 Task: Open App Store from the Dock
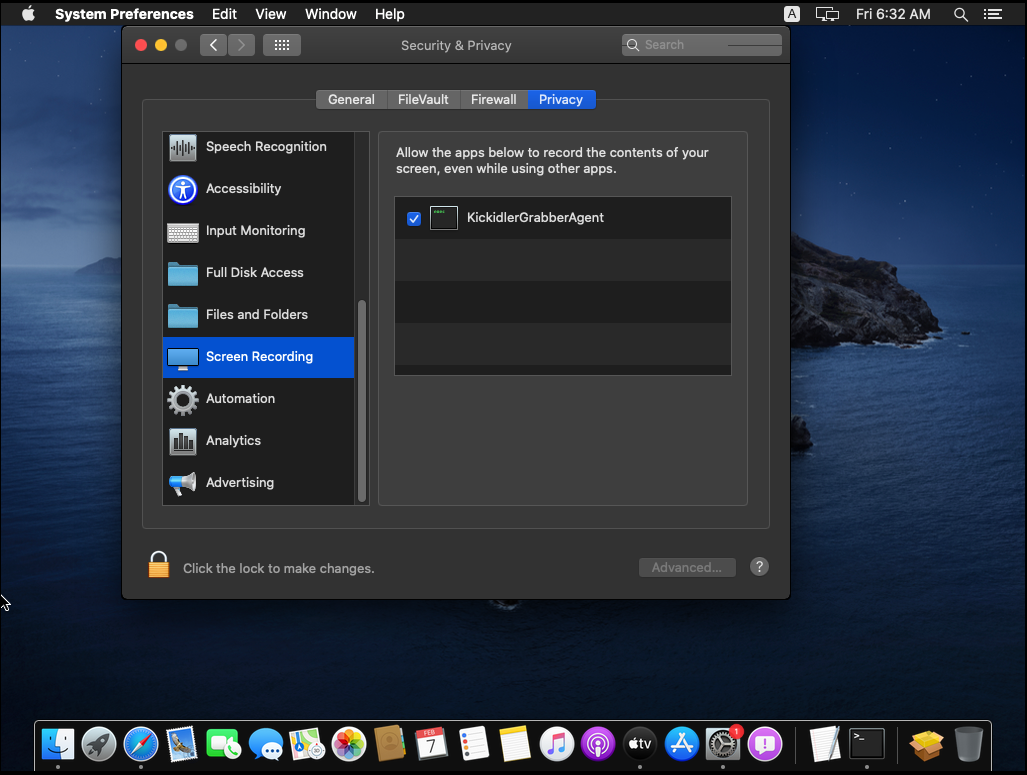682,744
